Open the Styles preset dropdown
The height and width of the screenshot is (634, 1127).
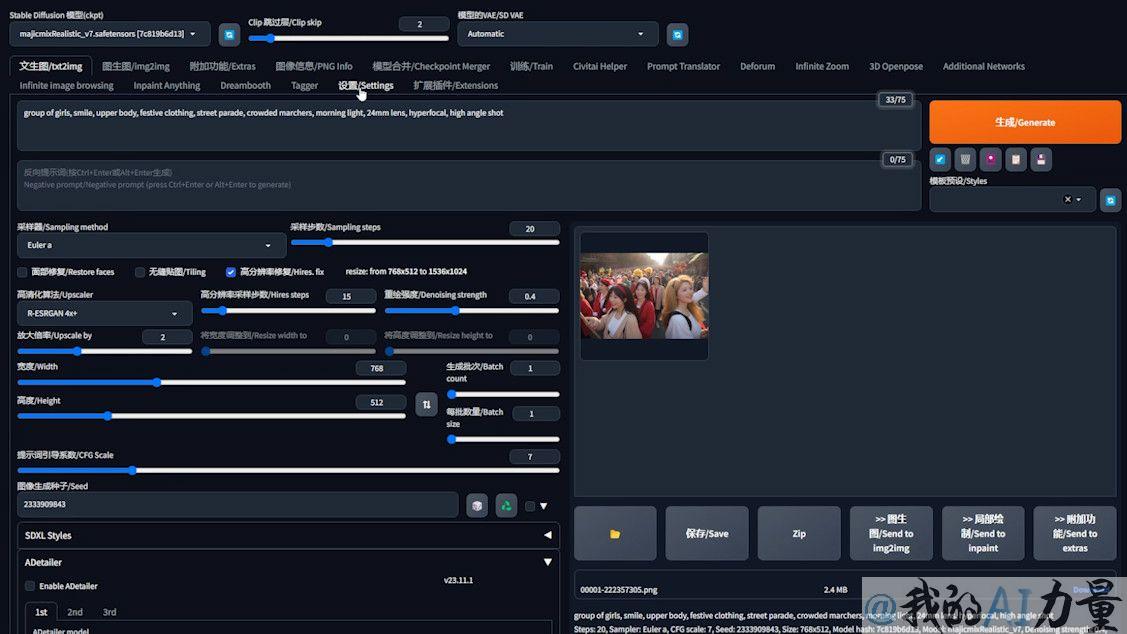(x=1012, y=199)
